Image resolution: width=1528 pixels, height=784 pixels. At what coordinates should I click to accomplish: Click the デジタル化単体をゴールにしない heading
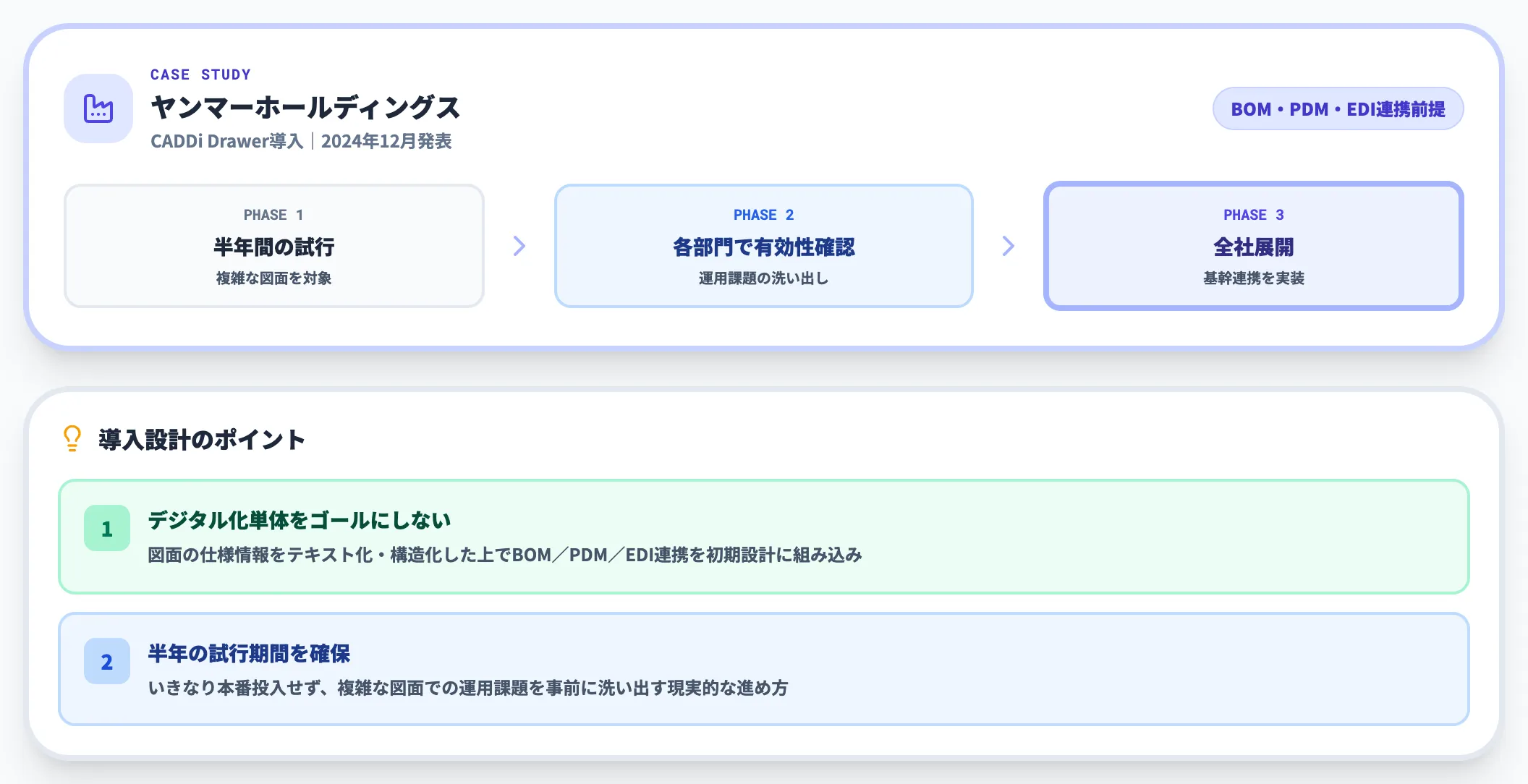tap(300, 520)
